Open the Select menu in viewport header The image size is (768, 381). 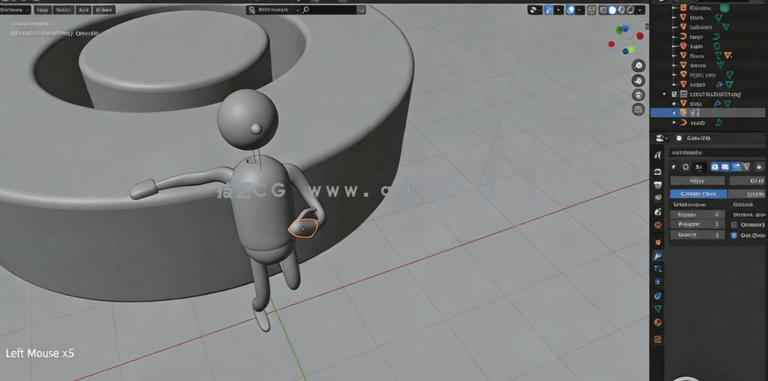click(x=63, y=10)
